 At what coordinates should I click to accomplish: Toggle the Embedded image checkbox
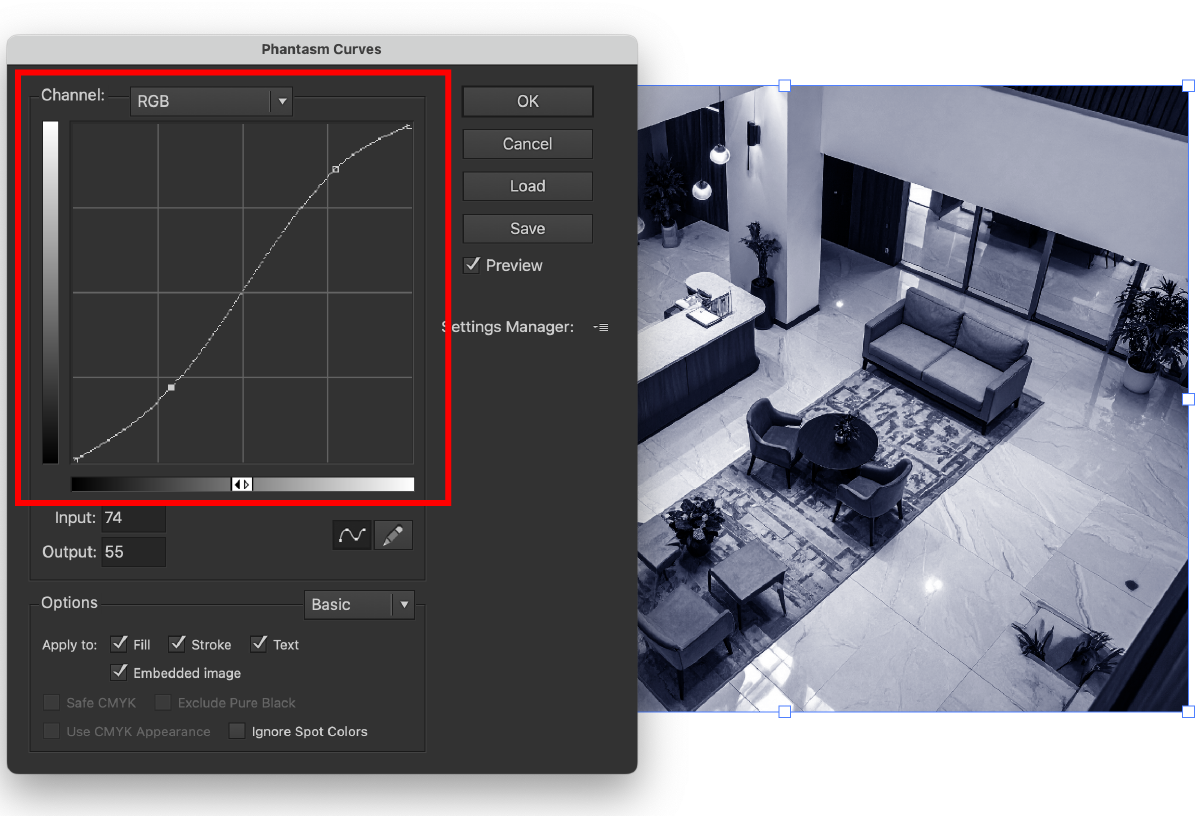point(119,672)
